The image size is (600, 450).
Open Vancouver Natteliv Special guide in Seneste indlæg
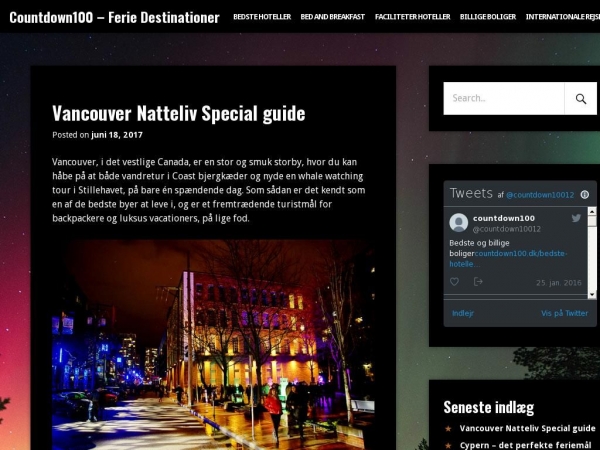pos(528,428)
